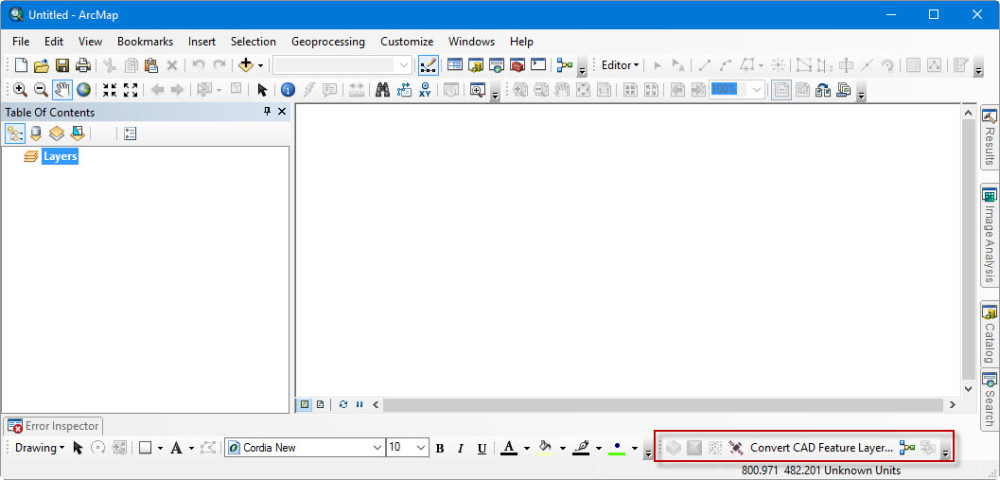This screenshot has height=480, width=1000.
Task: Open the Python window icon
Action: click(x=539, y=65)
